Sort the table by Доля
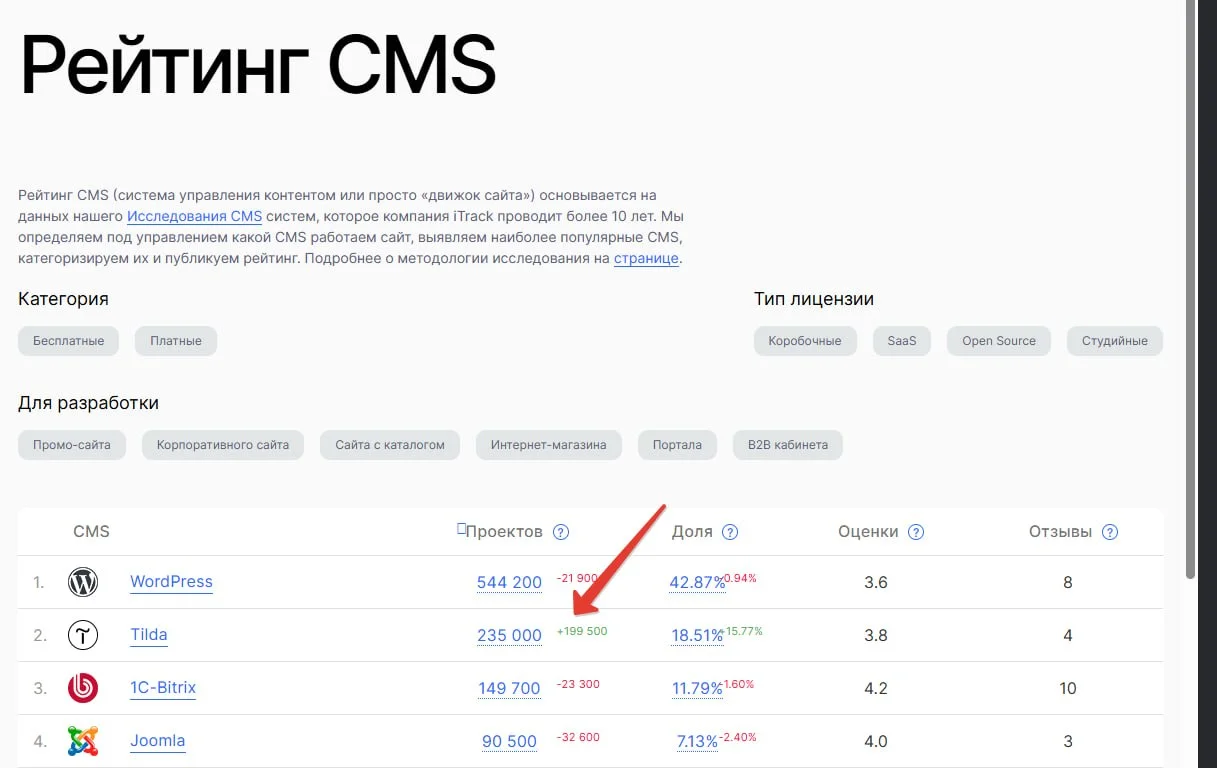The height and width of the screenshot is (768, 1217). [x=692, y=532]
